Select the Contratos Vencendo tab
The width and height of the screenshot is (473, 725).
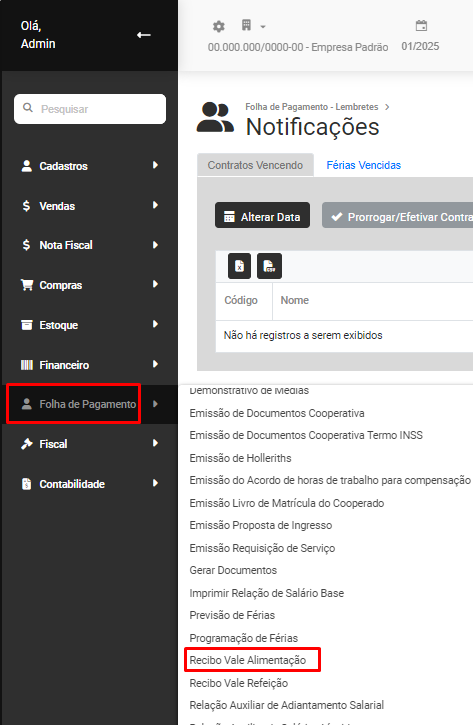click(255, 165)
